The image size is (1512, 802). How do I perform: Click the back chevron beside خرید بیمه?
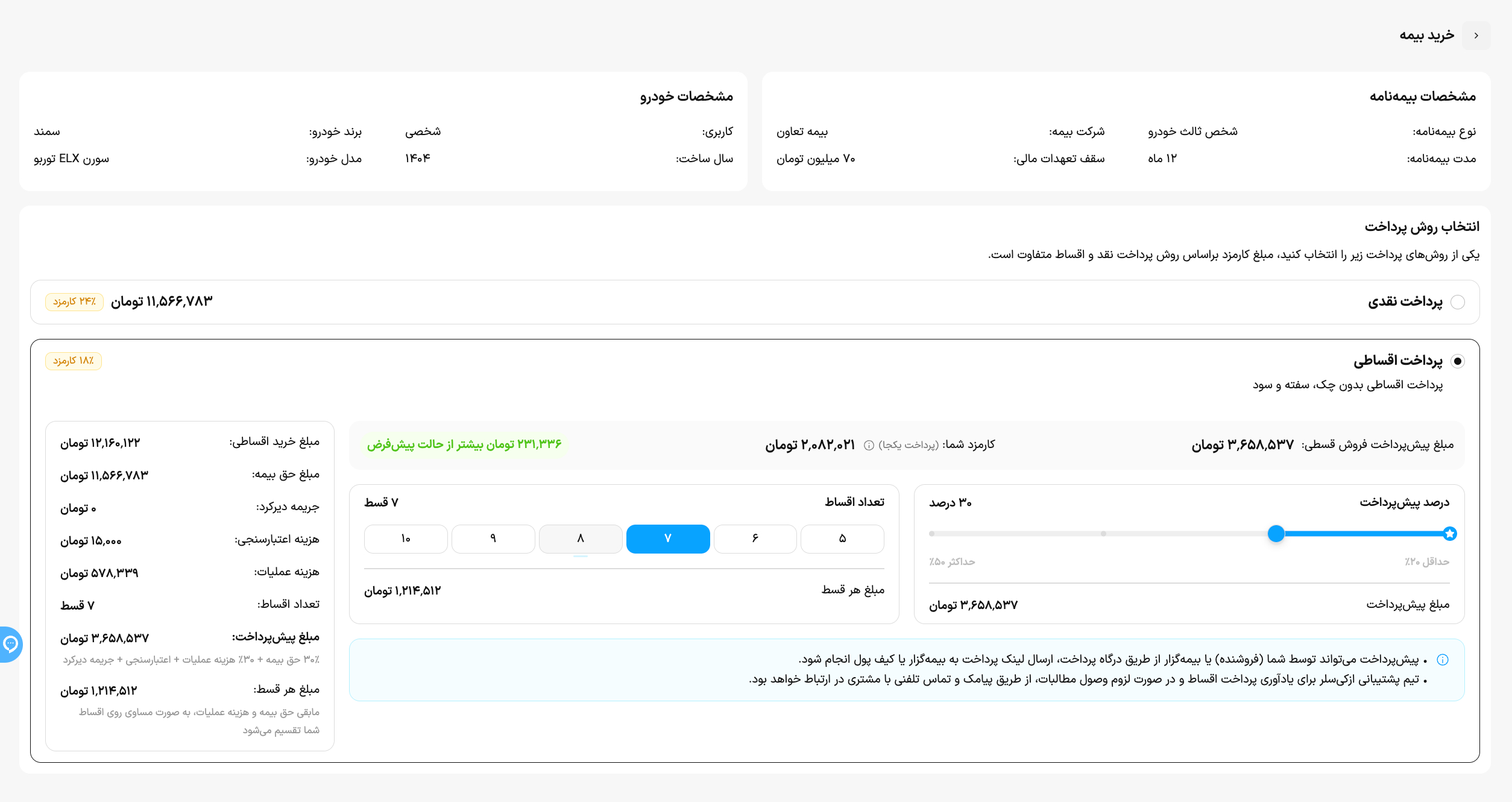pyautogui.click(x=1476, y=36)
